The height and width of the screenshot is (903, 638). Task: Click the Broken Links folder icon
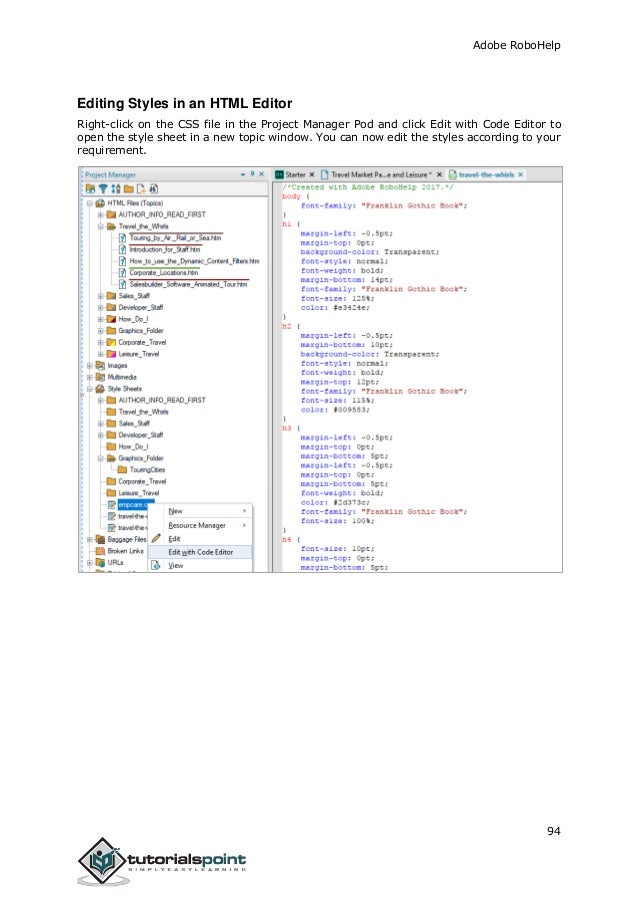pos(100,551)
